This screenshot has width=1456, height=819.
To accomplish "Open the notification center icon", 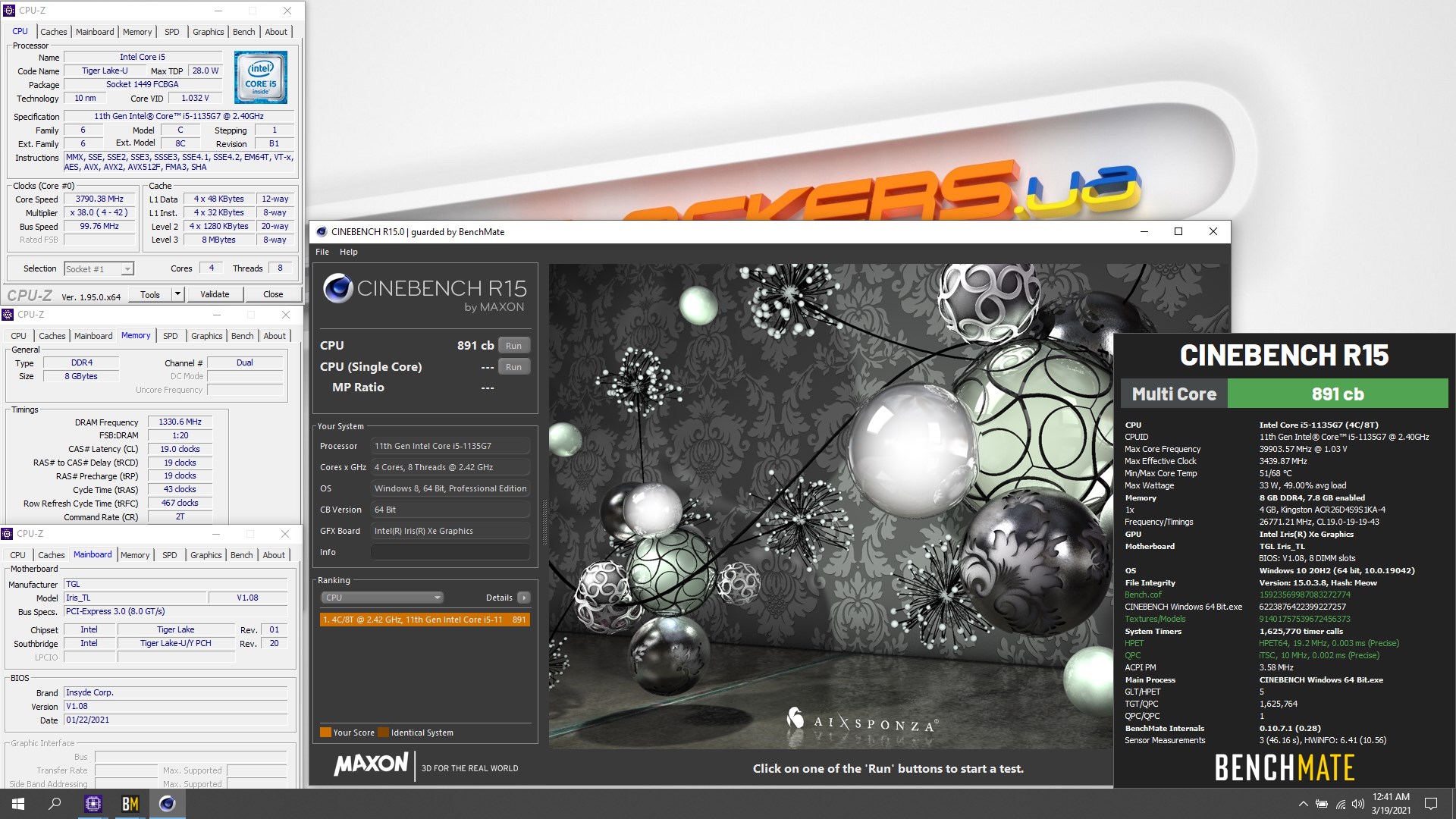I will point(1431,804).
